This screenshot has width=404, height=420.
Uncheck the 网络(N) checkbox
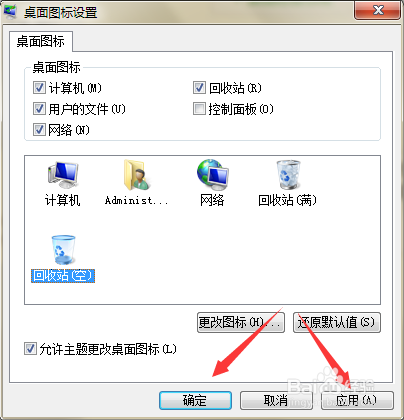pyautogui.click(x=39, y=129)
